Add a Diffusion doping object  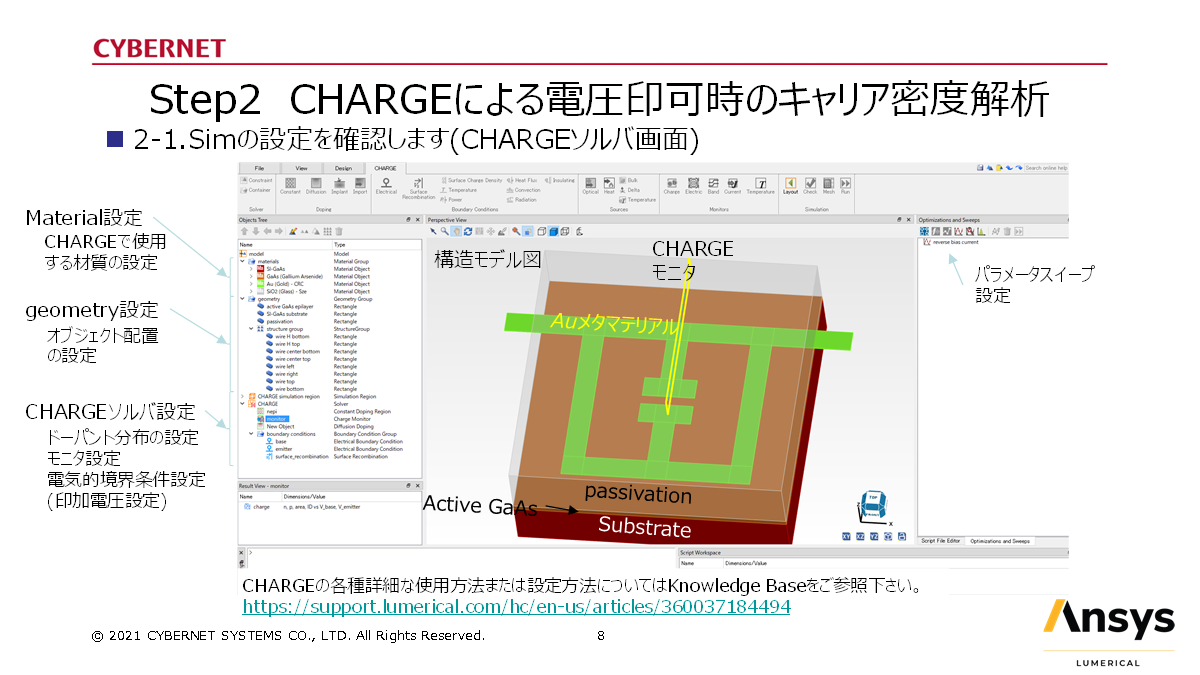(x=316, y=186)
